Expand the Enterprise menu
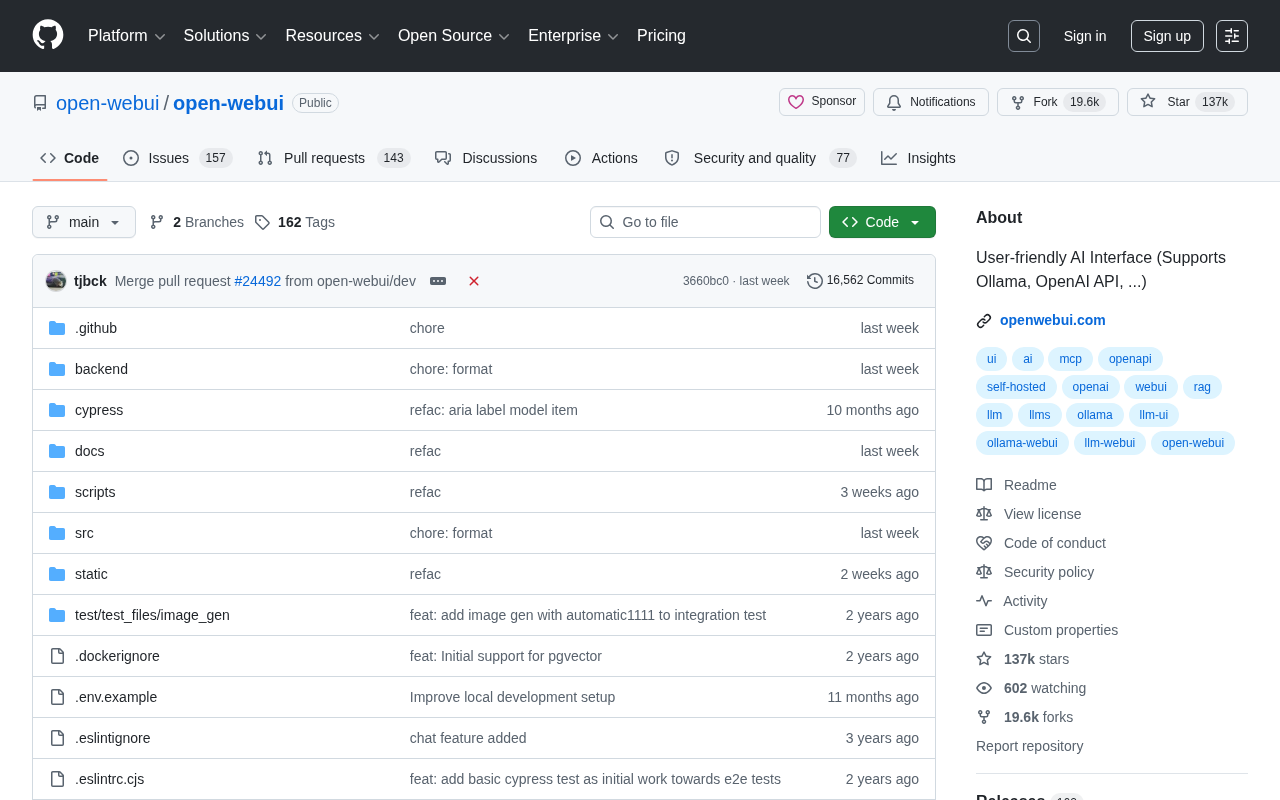The width and height of the screenshot is (1280, 800). (574, 36)
